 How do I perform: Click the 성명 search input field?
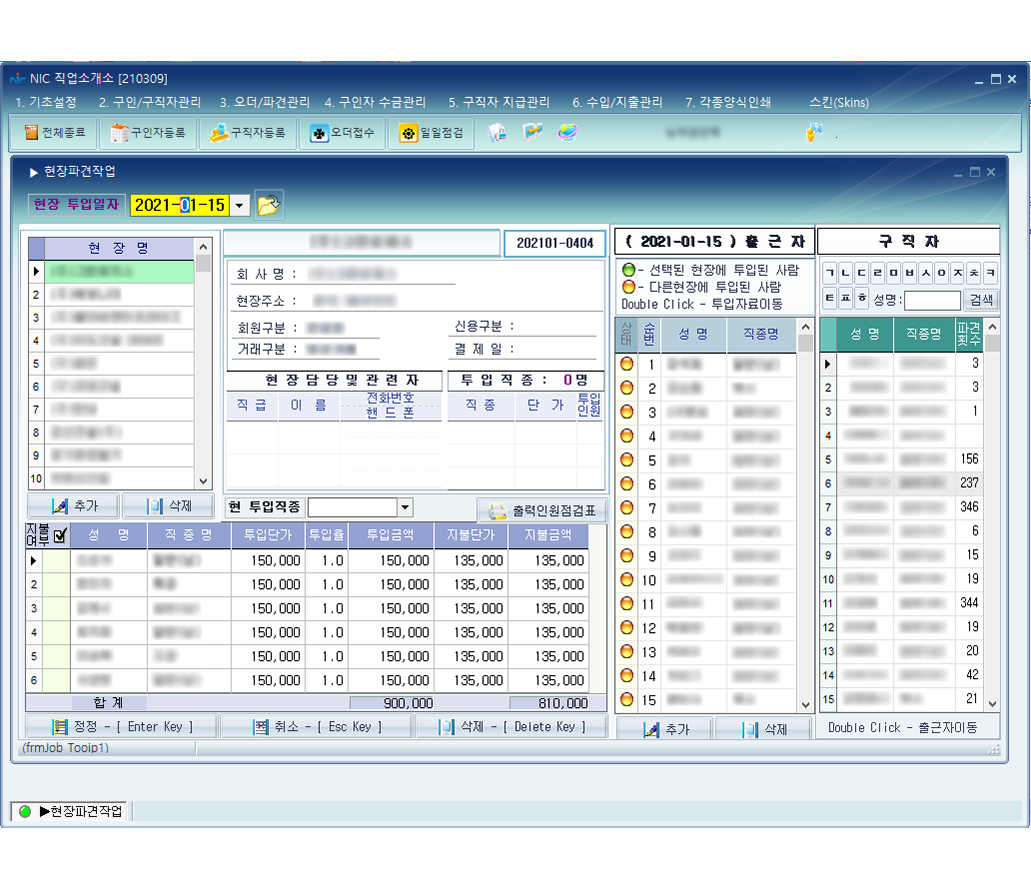[931, 299]
